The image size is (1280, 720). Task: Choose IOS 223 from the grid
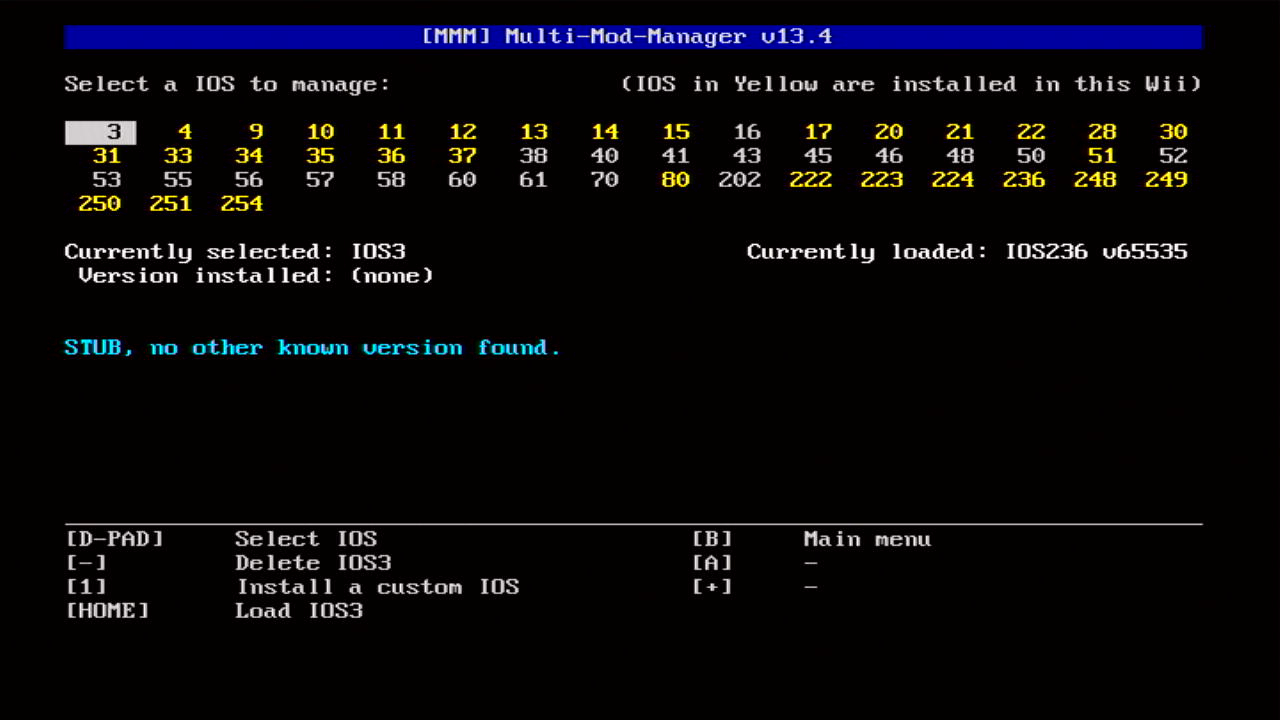tap(882, 180)
